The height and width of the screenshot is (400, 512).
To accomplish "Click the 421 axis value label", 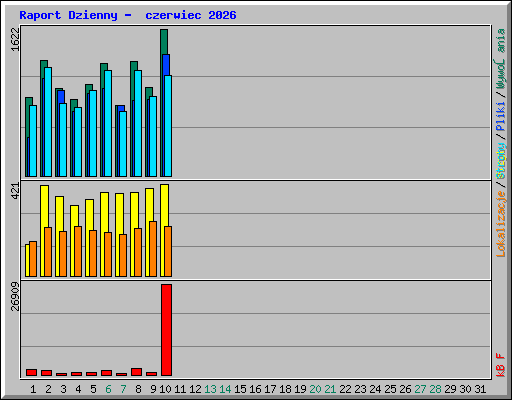I will click(x=15, y=191).
